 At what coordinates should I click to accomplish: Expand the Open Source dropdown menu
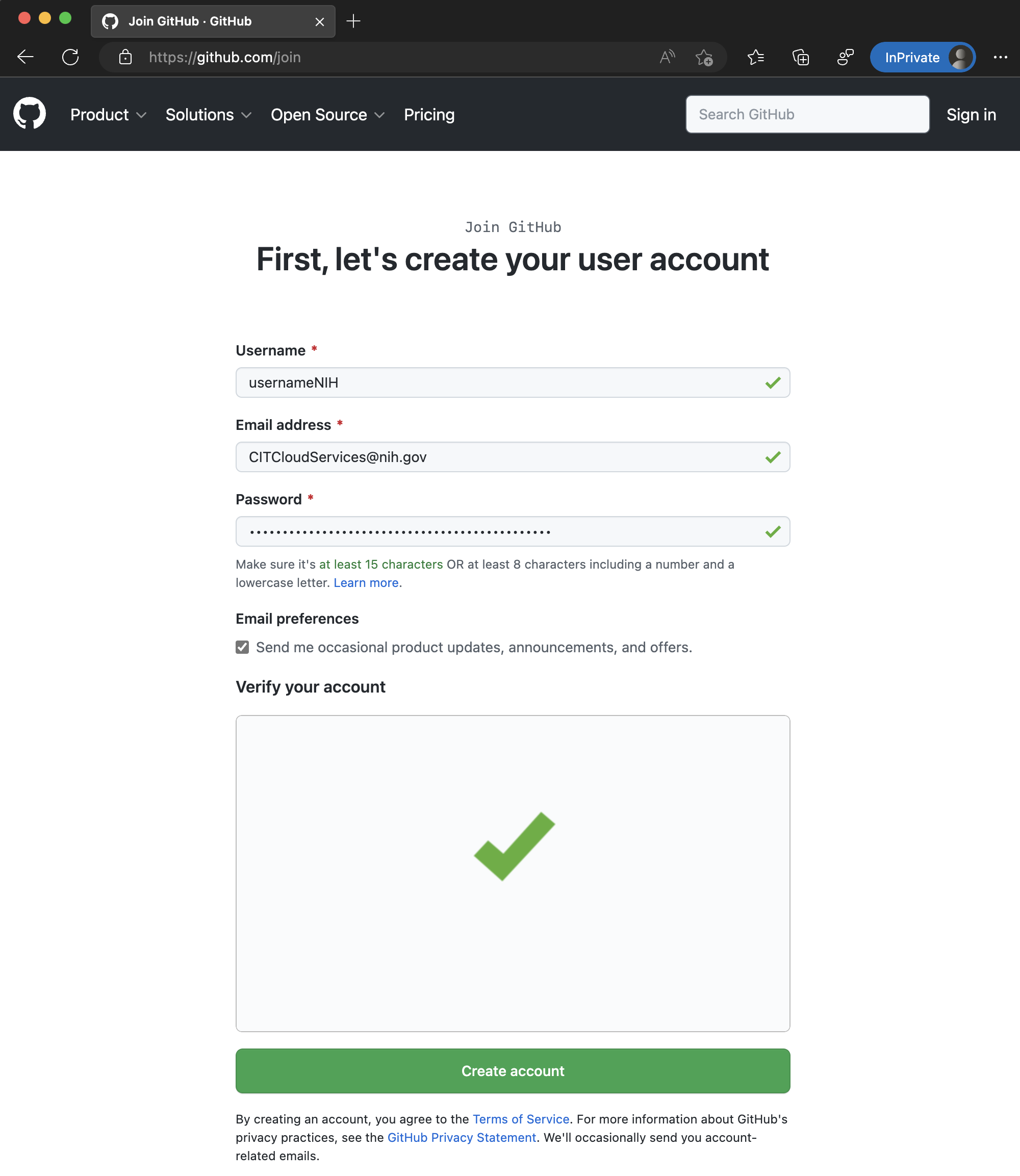tap(328, 114)
